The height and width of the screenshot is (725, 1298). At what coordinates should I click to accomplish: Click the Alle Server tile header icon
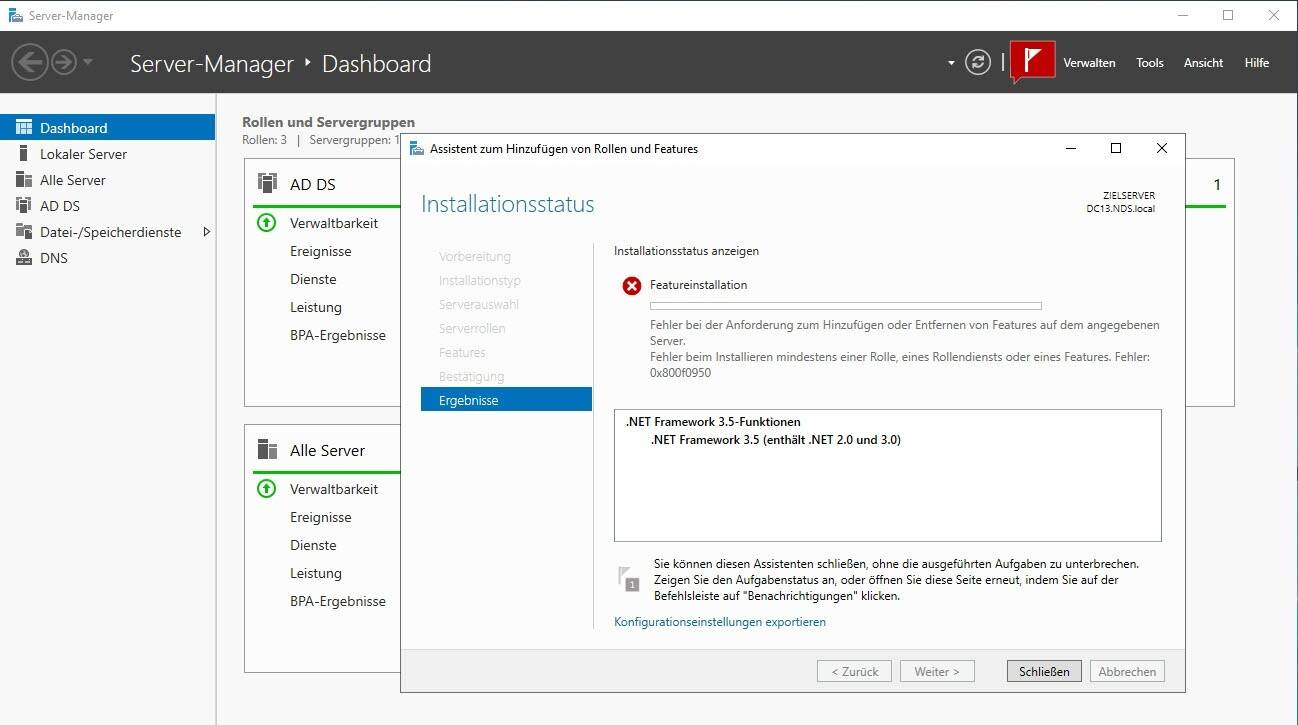(x=267, y=449)
